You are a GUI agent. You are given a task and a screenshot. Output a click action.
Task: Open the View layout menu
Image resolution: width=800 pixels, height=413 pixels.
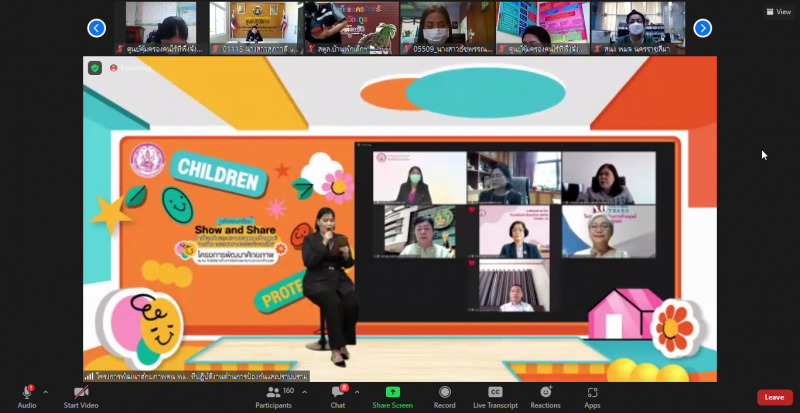coord(779,12)
